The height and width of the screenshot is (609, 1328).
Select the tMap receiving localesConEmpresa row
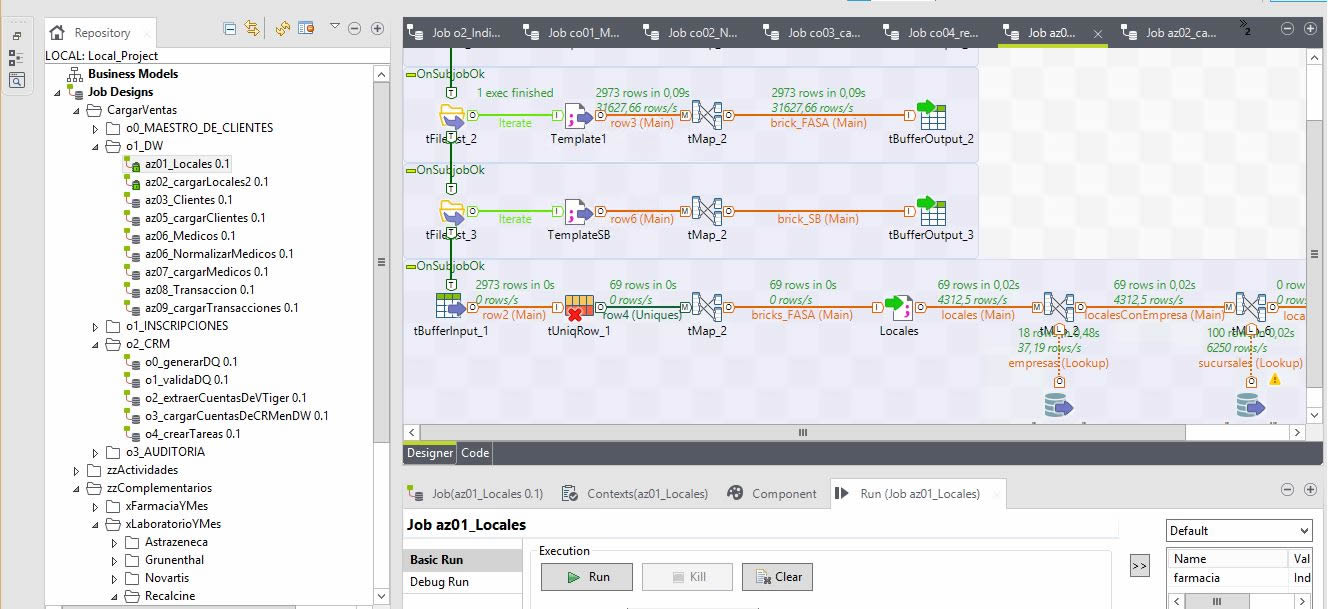point(1251,309)
